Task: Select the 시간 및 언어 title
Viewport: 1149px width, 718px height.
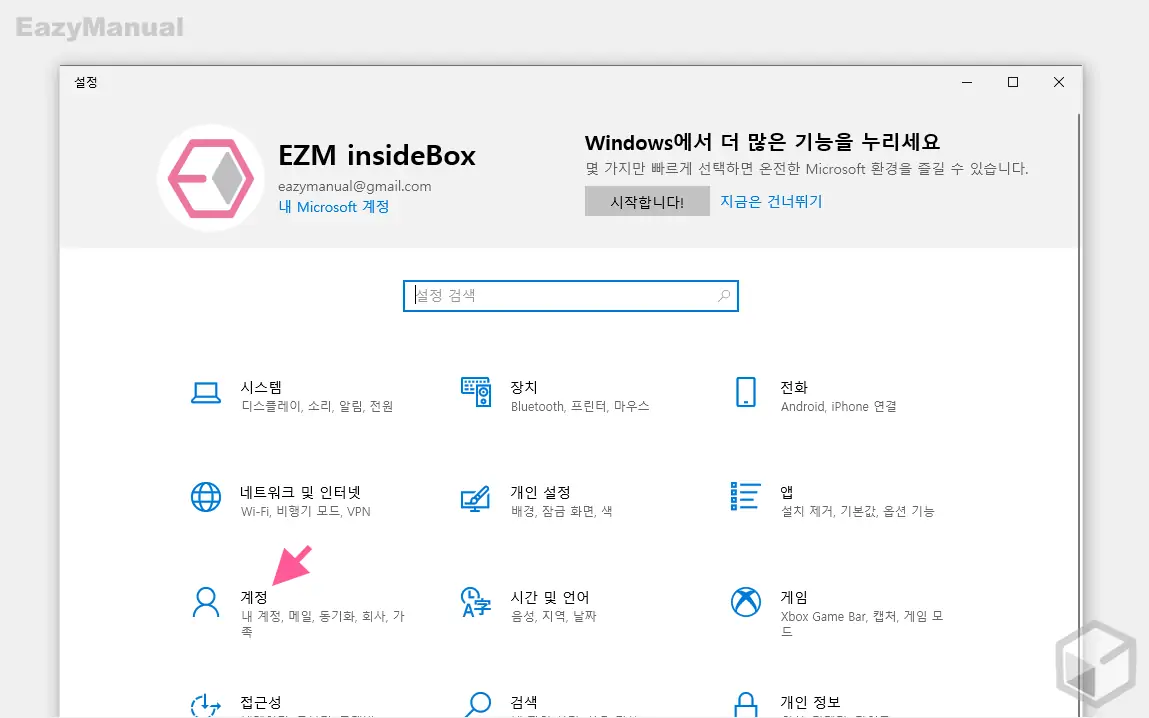Action: tap(550, 597)
